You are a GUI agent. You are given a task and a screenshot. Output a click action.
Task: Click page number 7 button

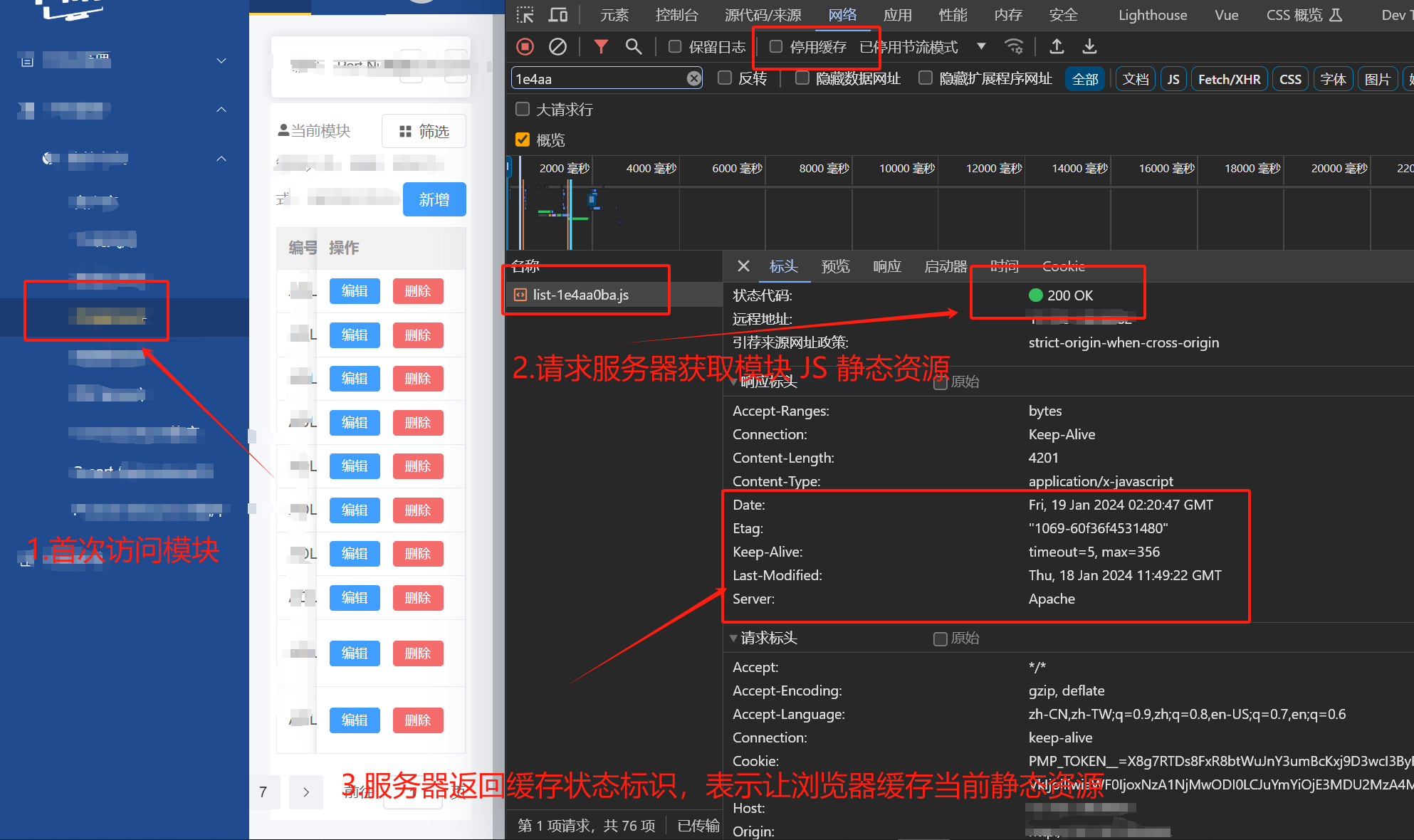263,792
